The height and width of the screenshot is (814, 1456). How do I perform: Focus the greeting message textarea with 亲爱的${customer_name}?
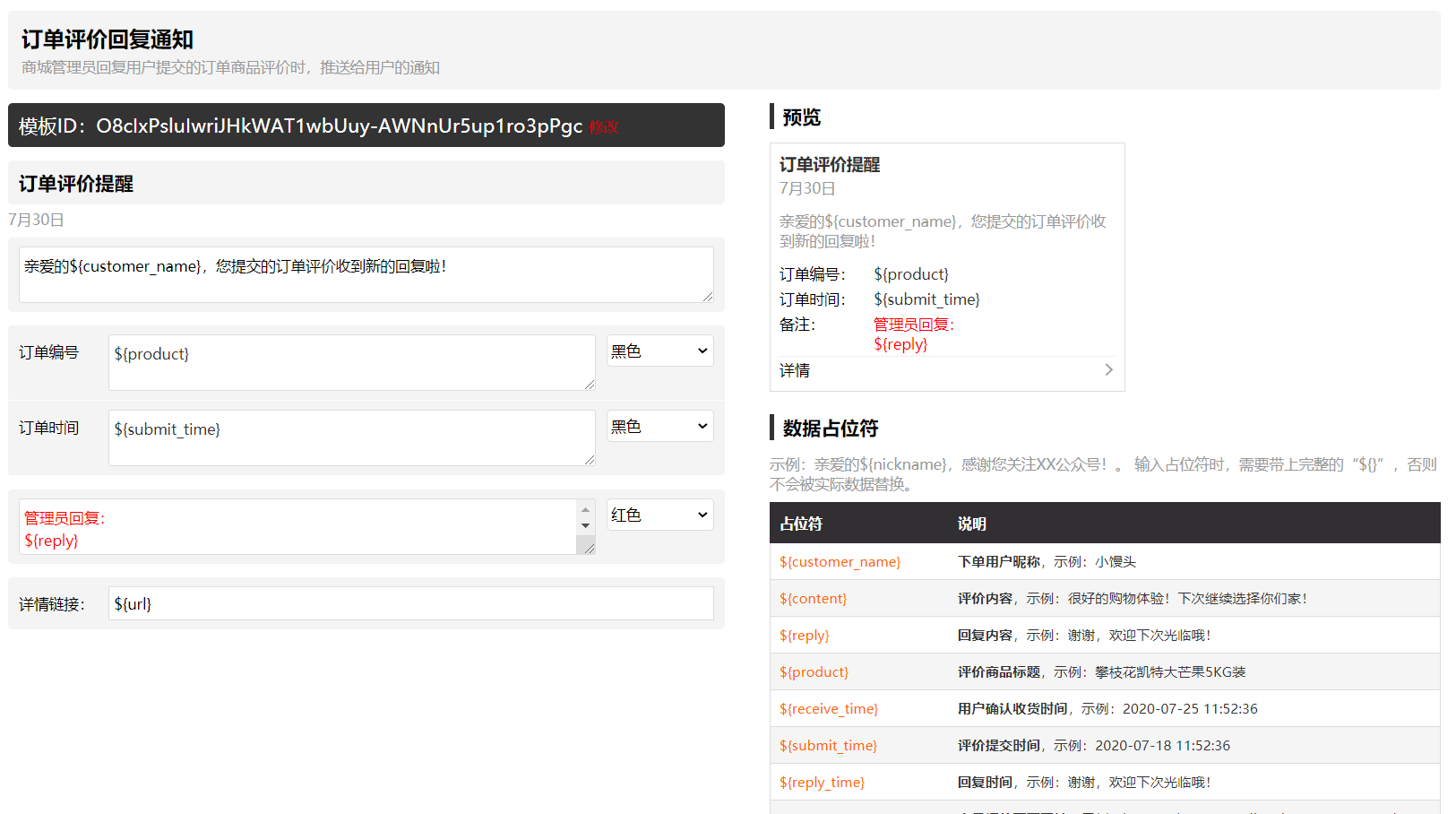tap(365, 274)
